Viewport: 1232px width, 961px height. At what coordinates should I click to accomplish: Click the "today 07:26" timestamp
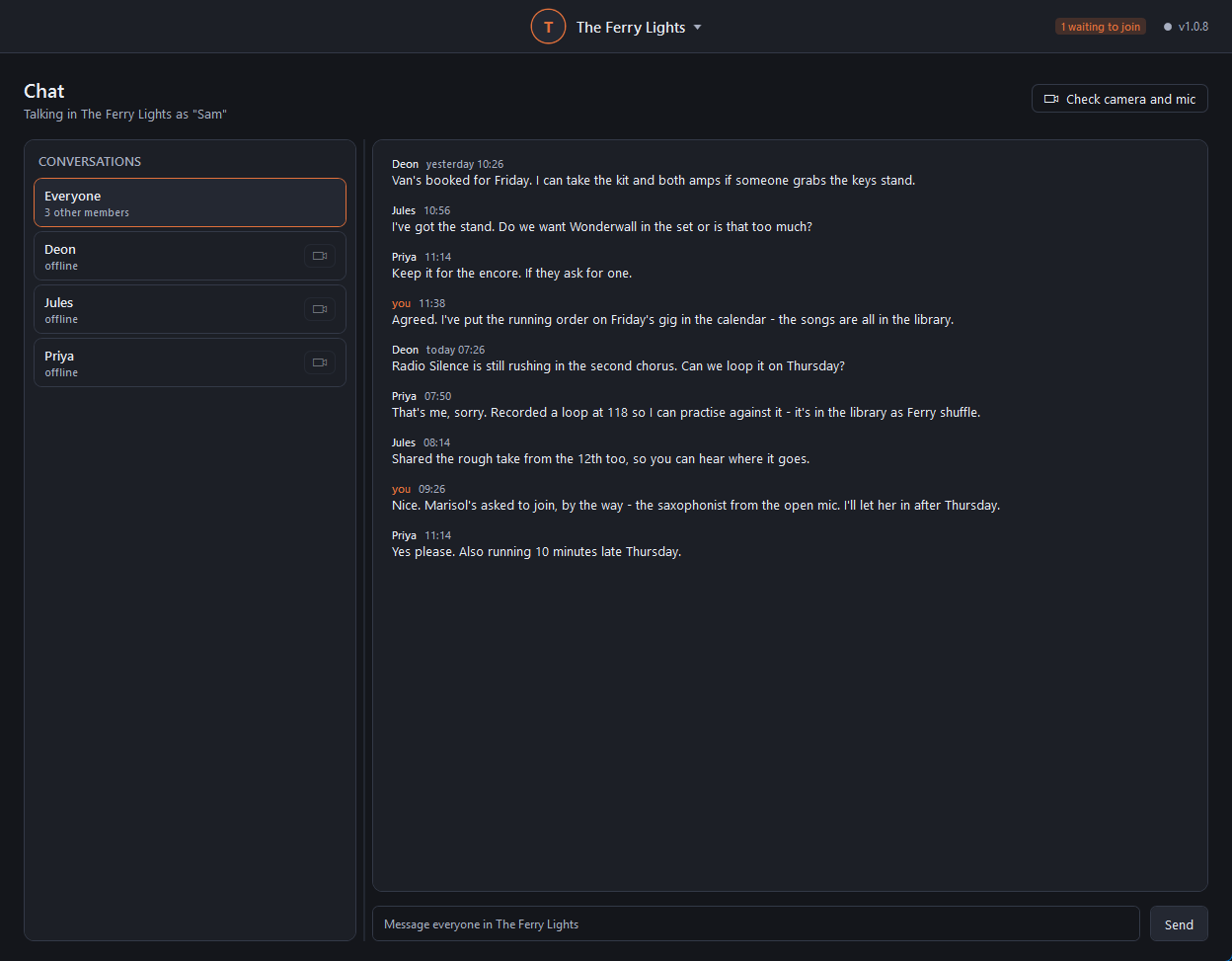(455, 350)
